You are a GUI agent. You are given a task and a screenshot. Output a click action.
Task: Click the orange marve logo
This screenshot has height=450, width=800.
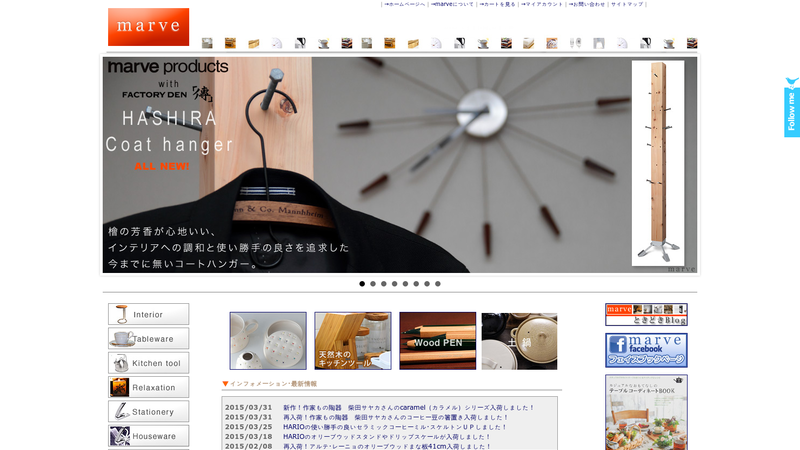(148, 27)
